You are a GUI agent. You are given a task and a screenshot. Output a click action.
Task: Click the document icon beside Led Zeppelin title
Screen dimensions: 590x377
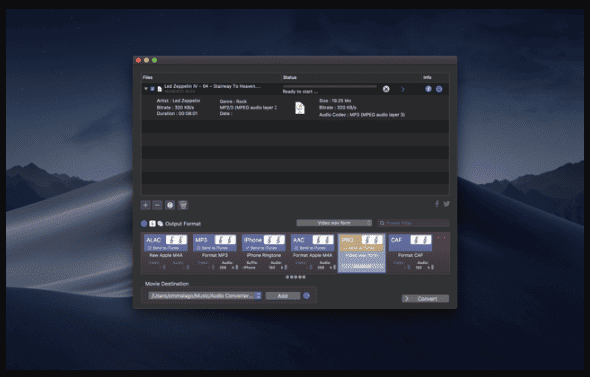click(160, 89)
